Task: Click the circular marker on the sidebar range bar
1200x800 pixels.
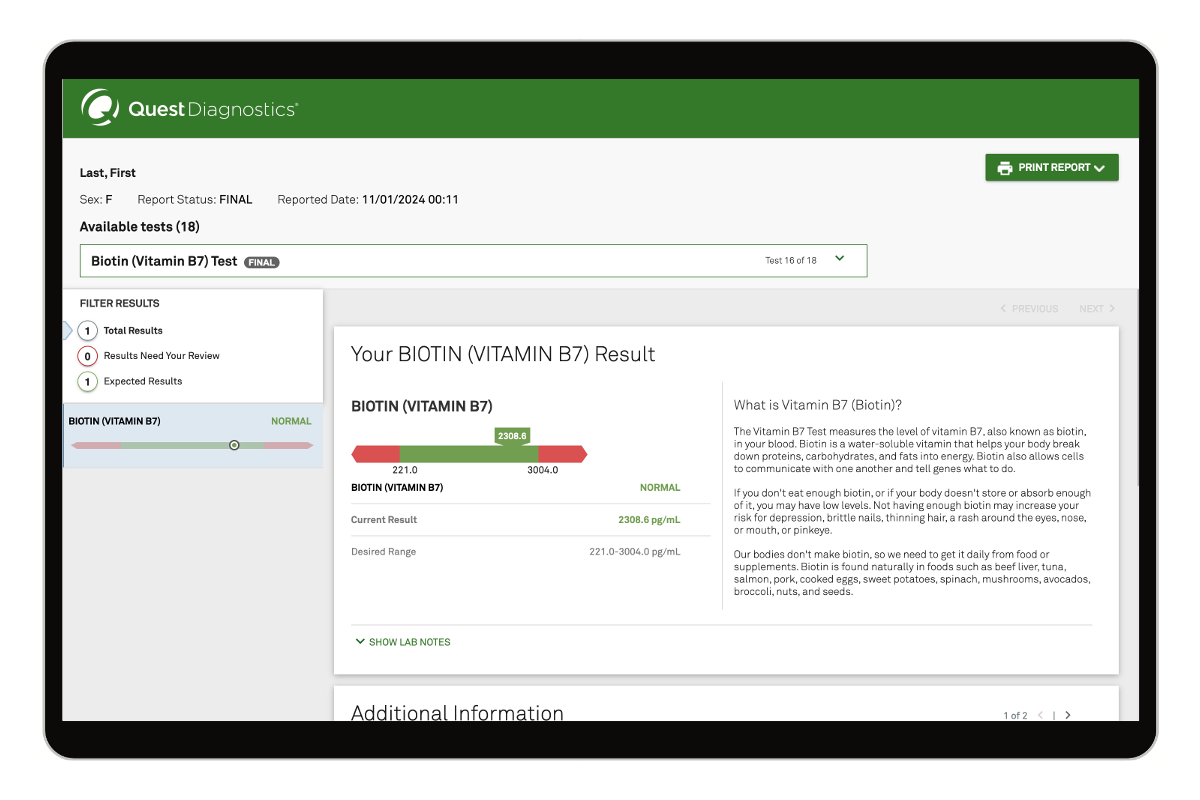Action: point(234,445)
